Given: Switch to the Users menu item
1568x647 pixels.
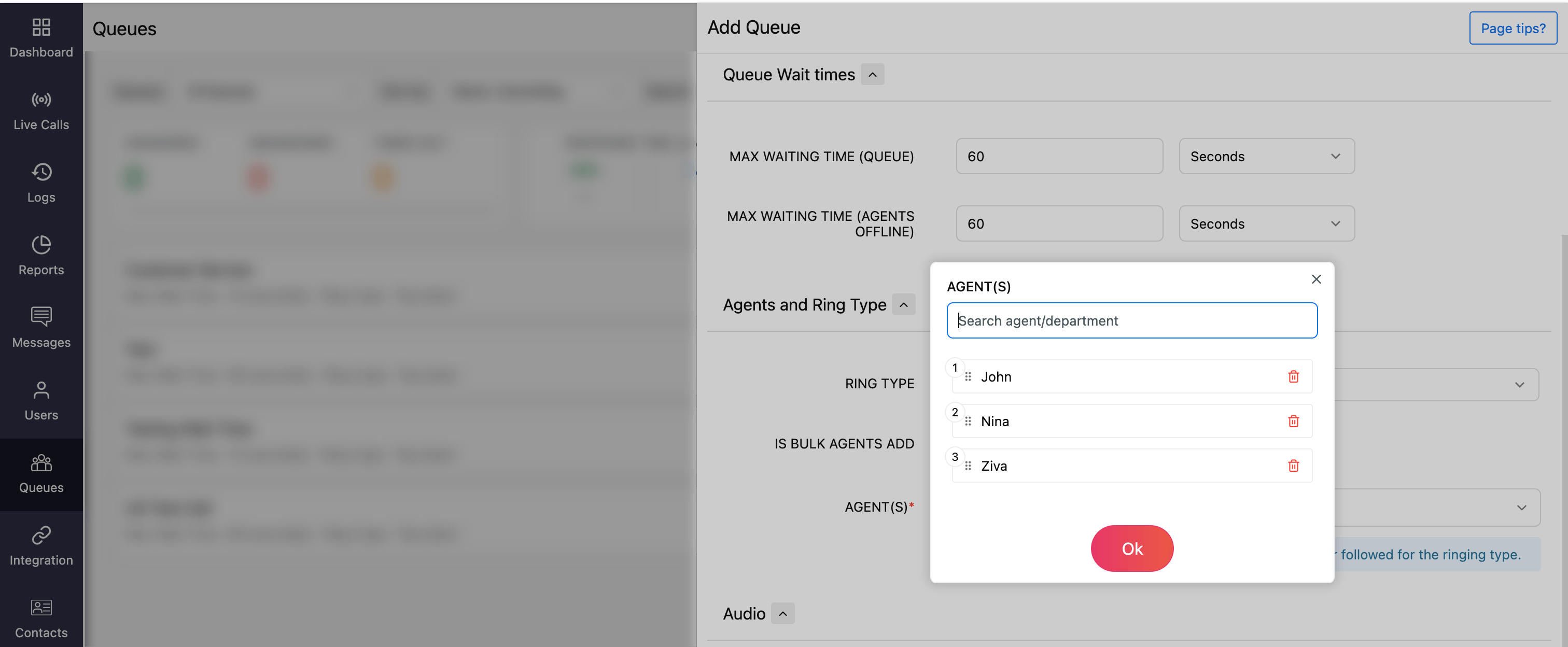Looking at the screenshot, I should pyautogui.click(x=41, y=401).
